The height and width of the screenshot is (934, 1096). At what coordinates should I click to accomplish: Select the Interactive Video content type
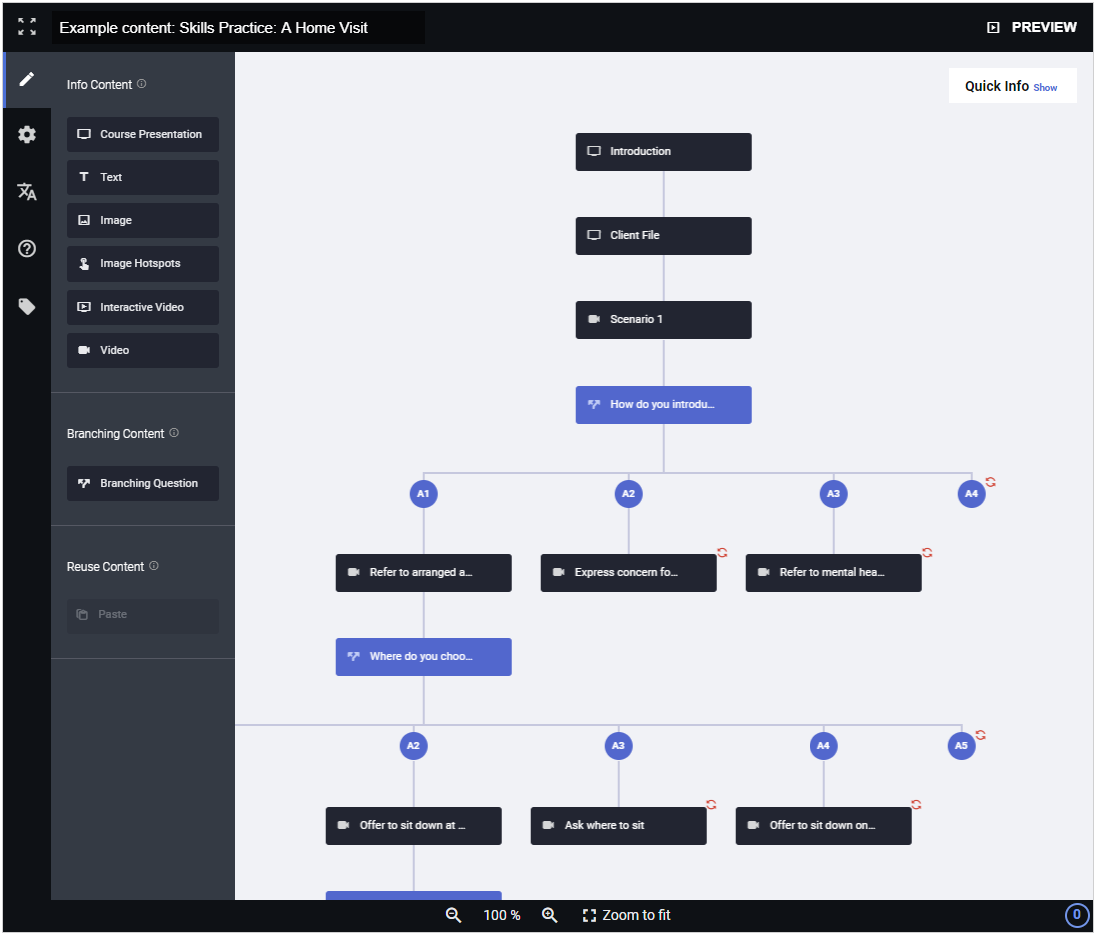143,307
